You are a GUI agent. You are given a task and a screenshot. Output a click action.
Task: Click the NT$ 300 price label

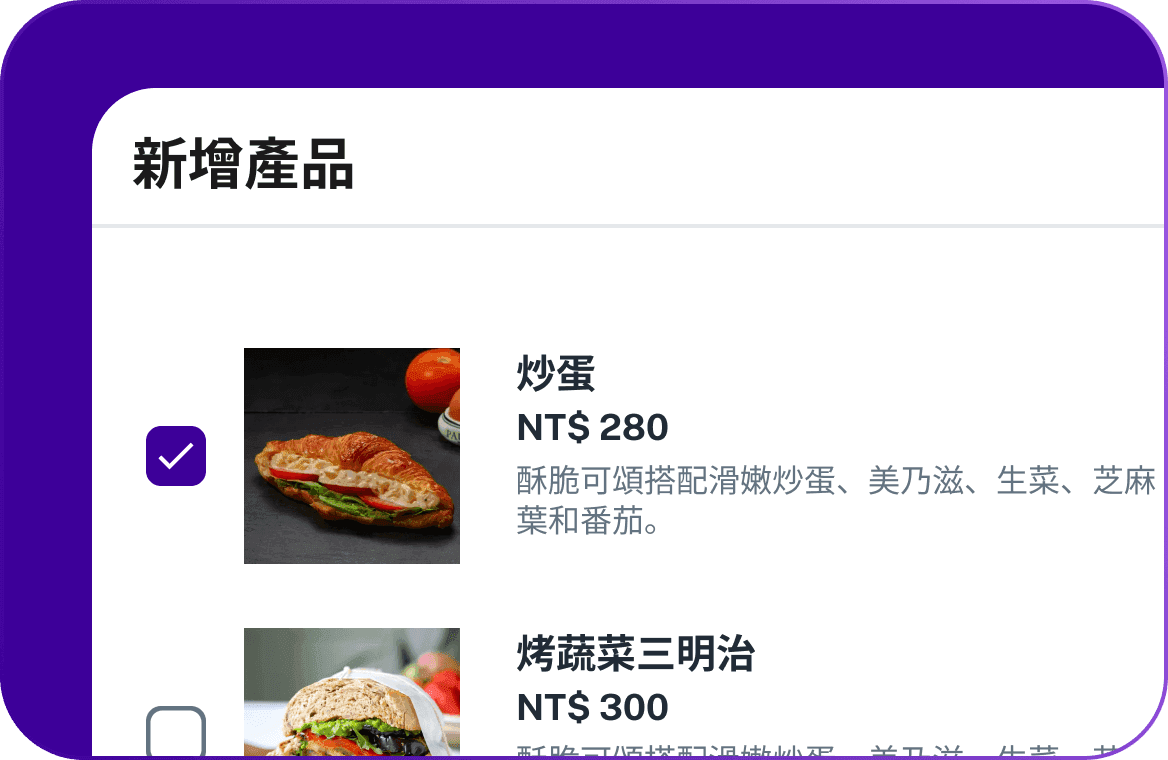coord(592,707)
